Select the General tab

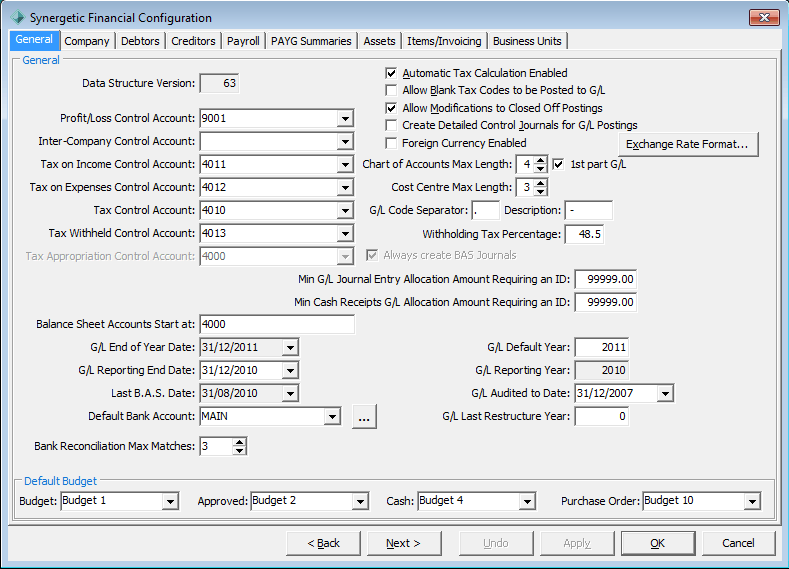click(34, 40)
